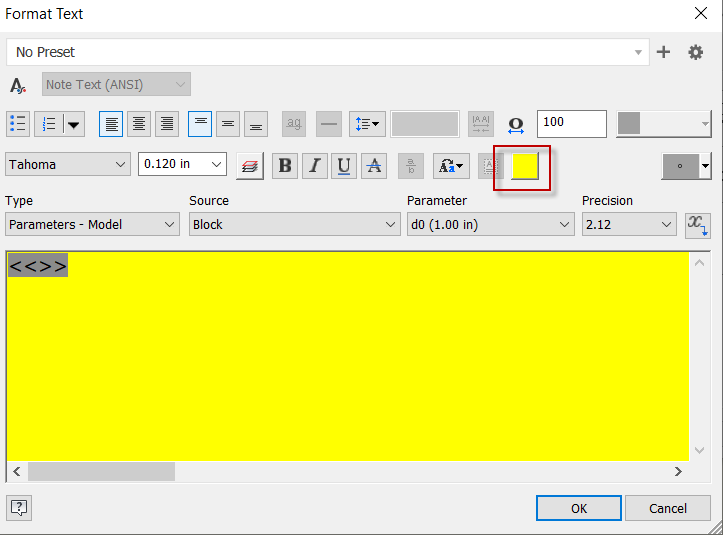Set right text justification

[167, 124]
